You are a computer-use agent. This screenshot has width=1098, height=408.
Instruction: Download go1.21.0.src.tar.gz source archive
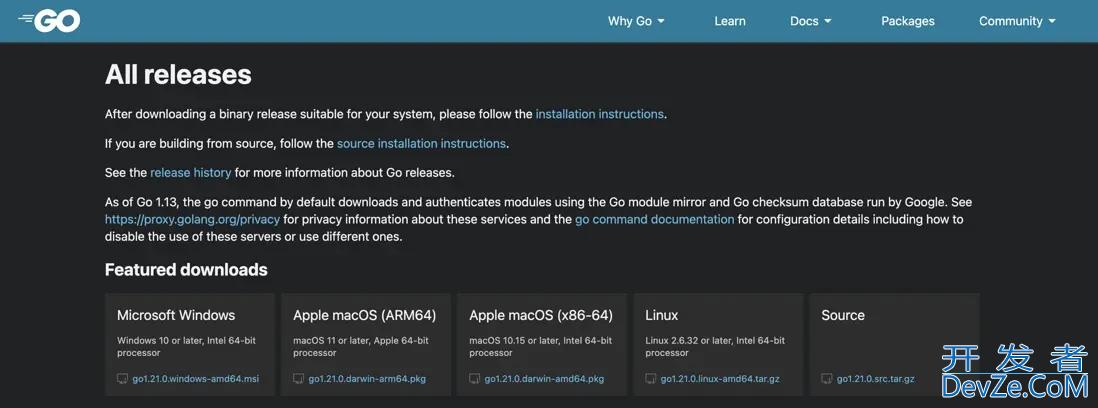pos(875,379)
